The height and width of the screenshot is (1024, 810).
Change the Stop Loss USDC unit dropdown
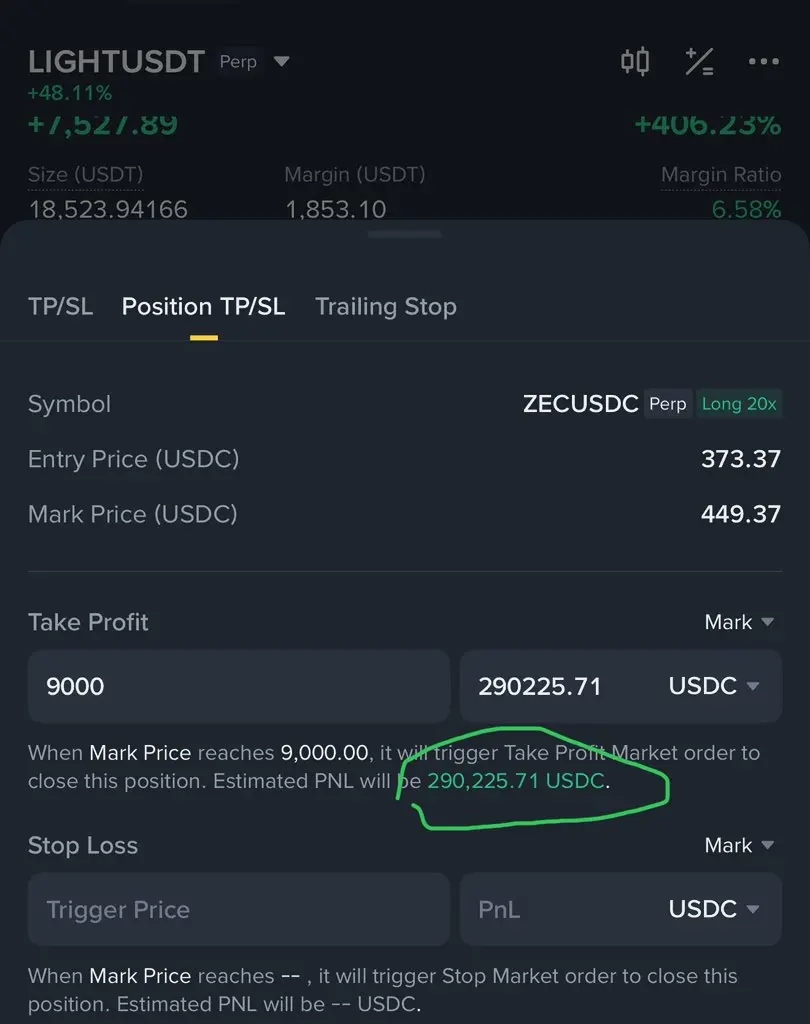(x=713, y=909)
